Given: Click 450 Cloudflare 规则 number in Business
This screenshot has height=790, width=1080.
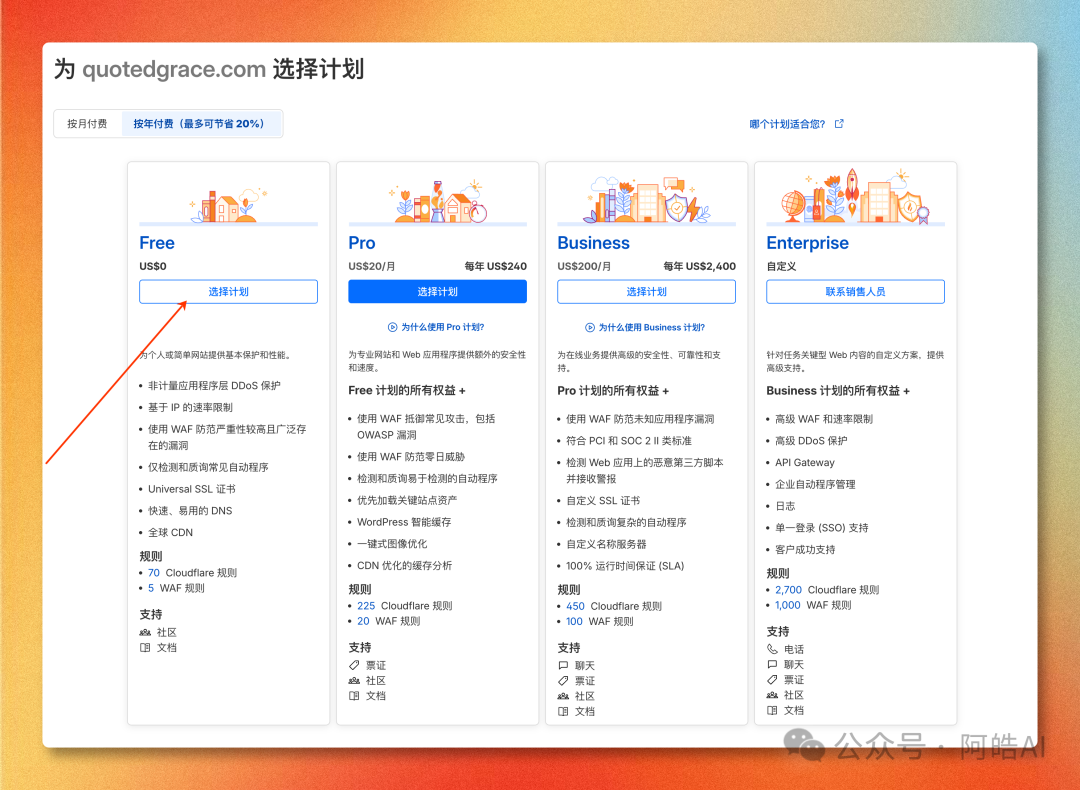Looking at the screenshot, I should pos(575,606).
